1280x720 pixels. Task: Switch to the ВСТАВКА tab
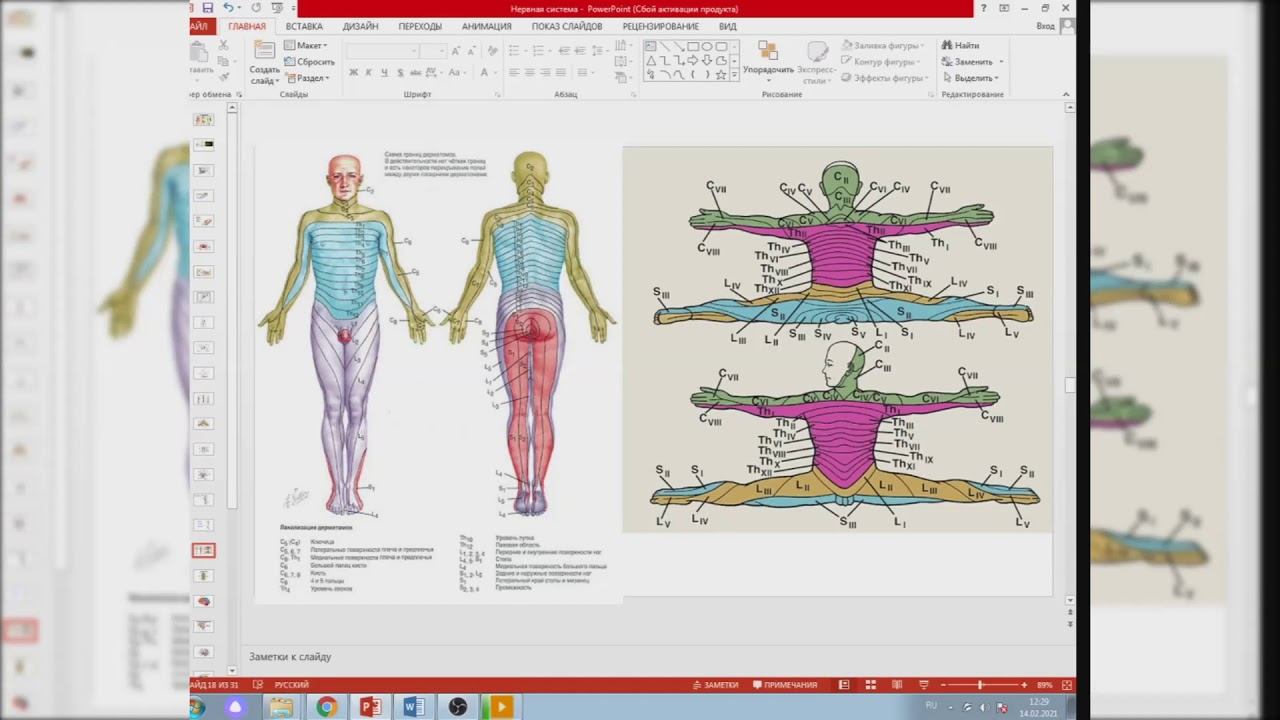(304, 26)
